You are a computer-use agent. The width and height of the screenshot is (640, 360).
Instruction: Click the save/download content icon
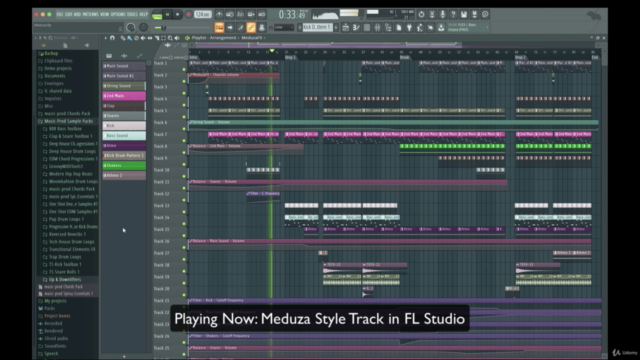(441, 28)
